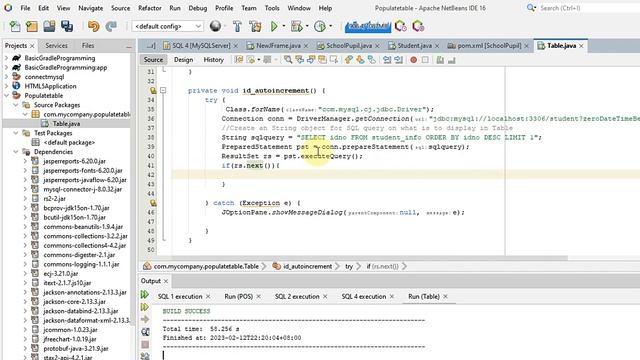Click the New File toolbar icon

pos(15,27)
